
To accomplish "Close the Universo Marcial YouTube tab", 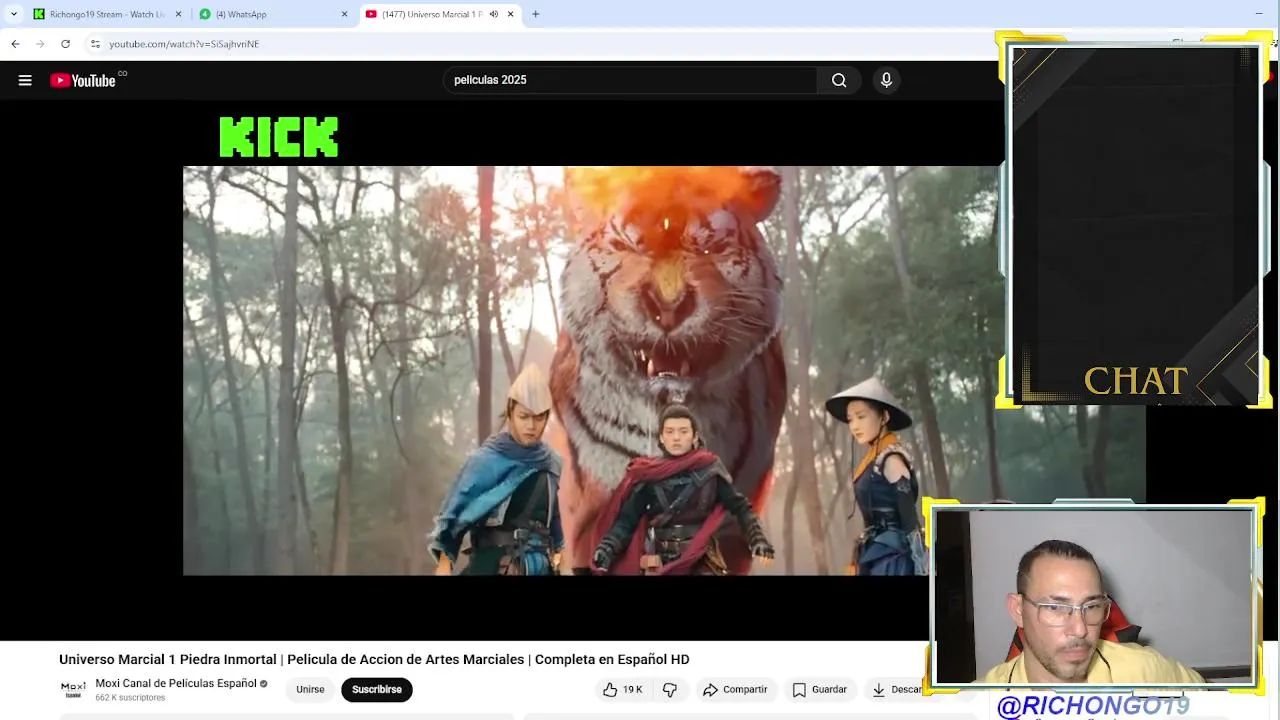I will pos(511,14).
